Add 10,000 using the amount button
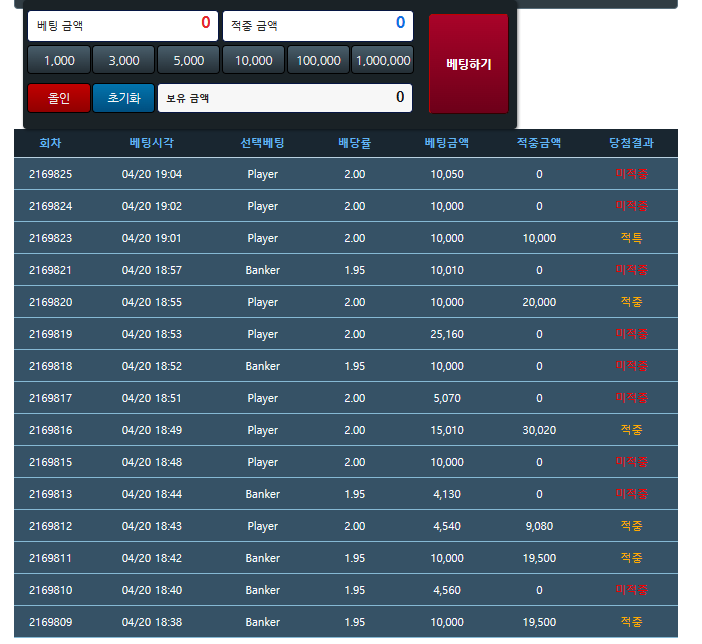702x644 pixels. [253, 60]
